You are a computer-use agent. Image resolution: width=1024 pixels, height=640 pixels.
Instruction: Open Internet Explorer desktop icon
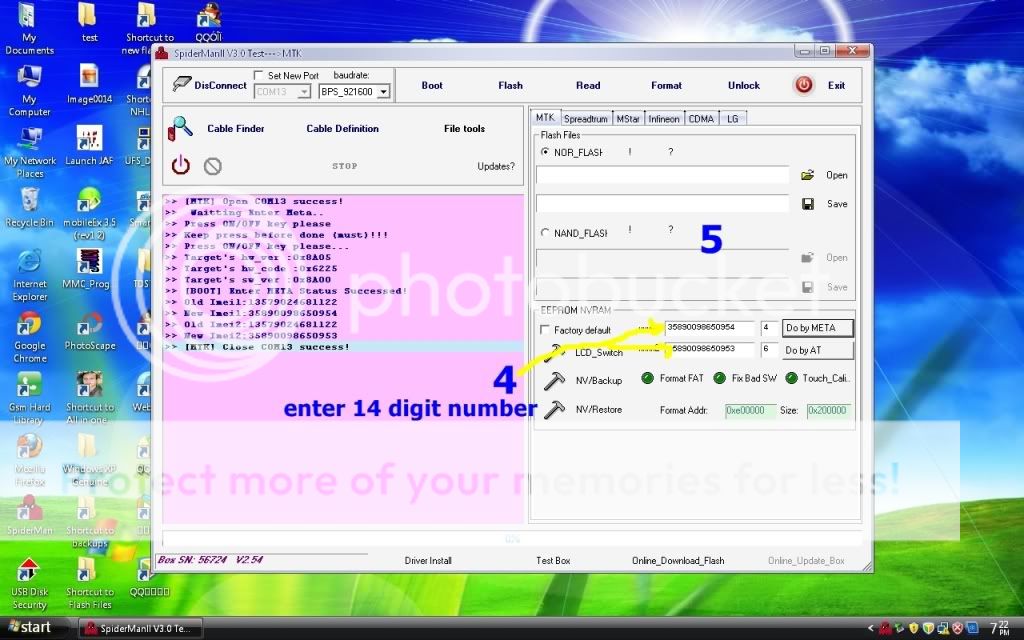click(x=29, y=275)
